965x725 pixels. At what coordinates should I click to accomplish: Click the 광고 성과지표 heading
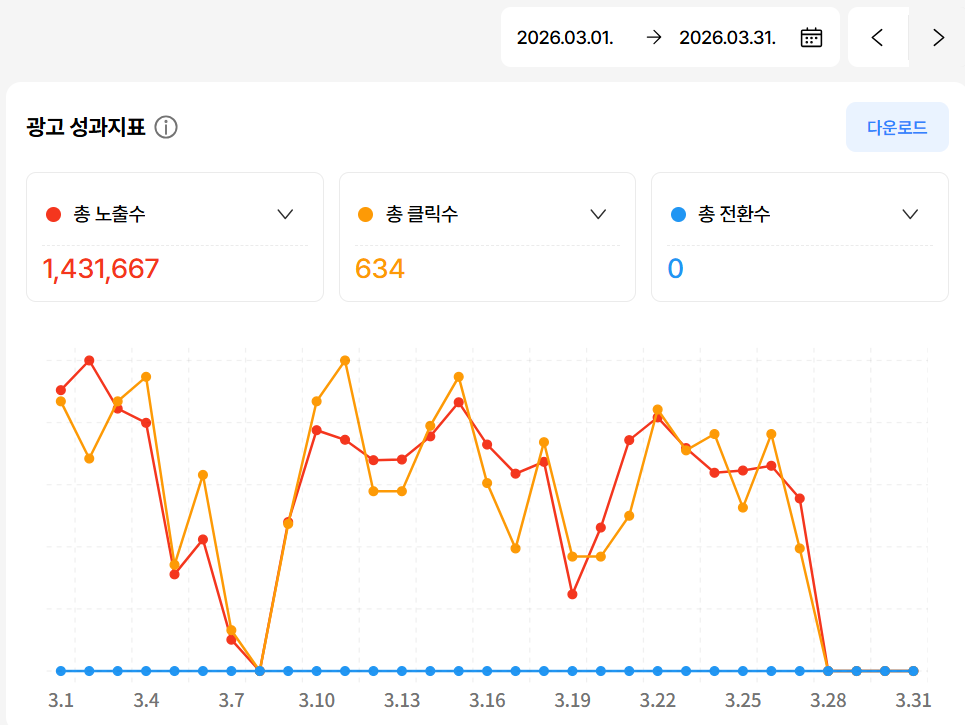[86, 127]
